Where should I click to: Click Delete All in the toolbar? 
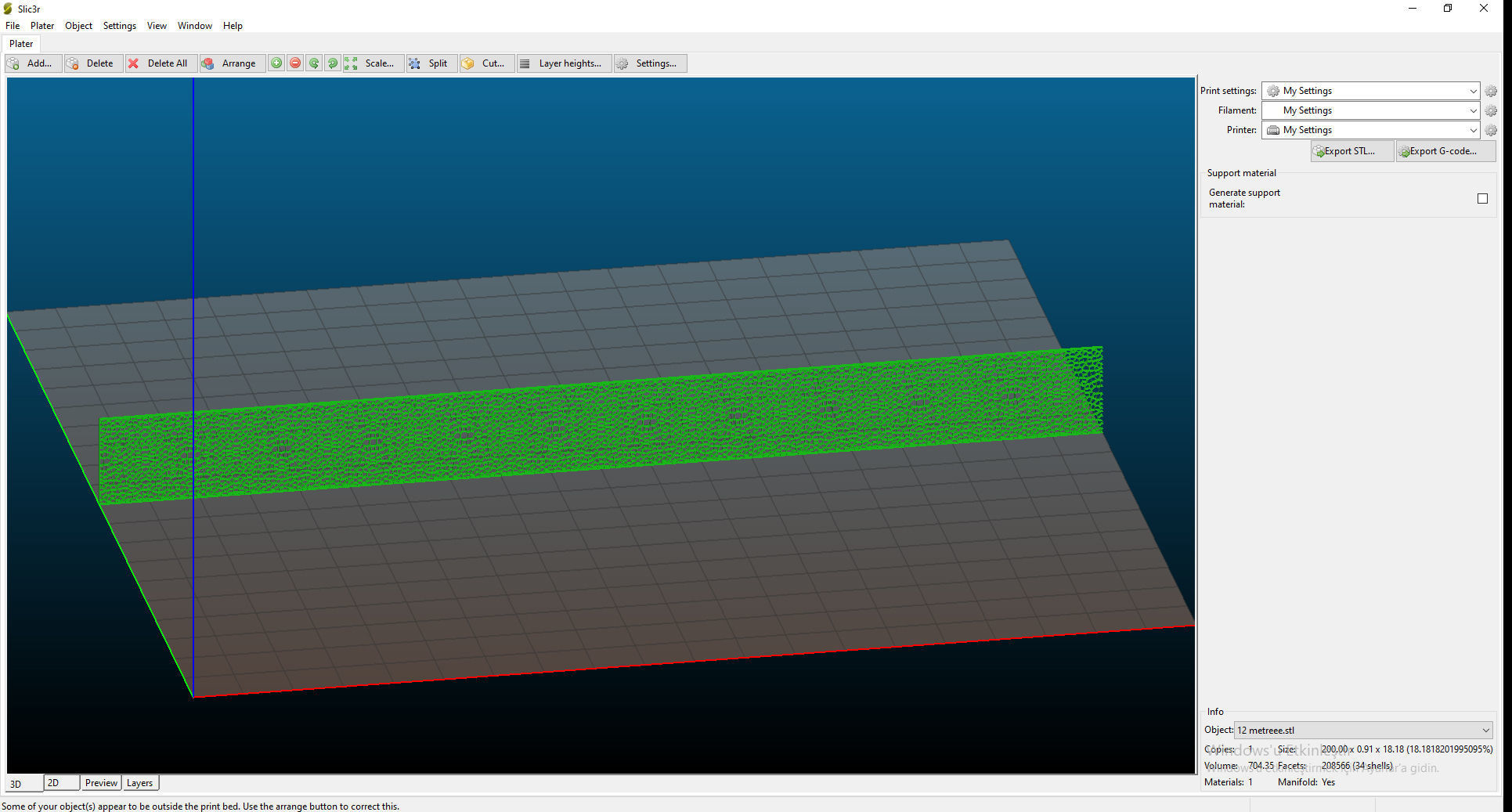pyautogui.click(x=161, y=63)
